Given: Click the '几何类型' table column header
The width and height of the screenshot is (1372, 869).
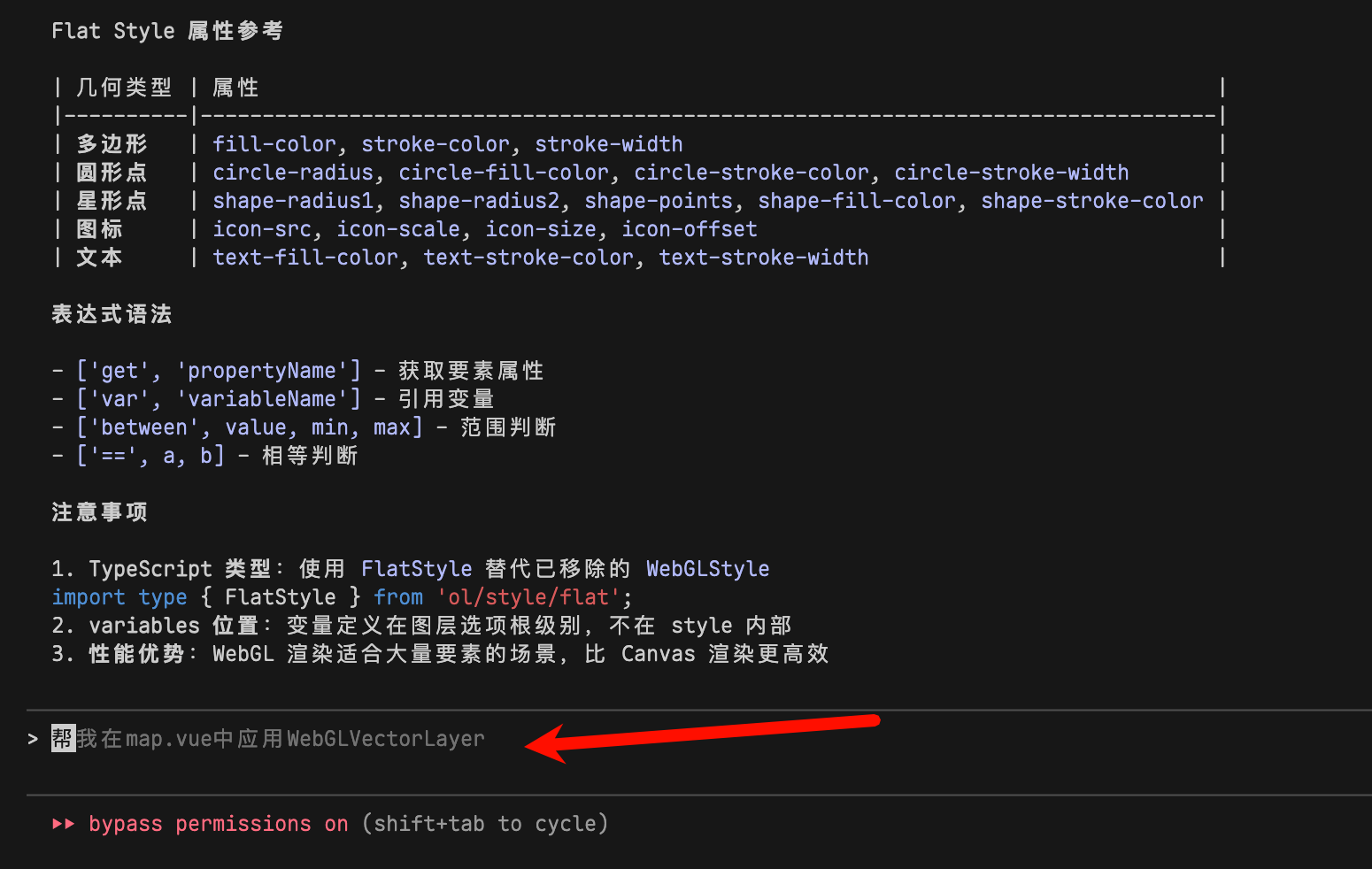Looking at the screenshot, I should point(124,88).
